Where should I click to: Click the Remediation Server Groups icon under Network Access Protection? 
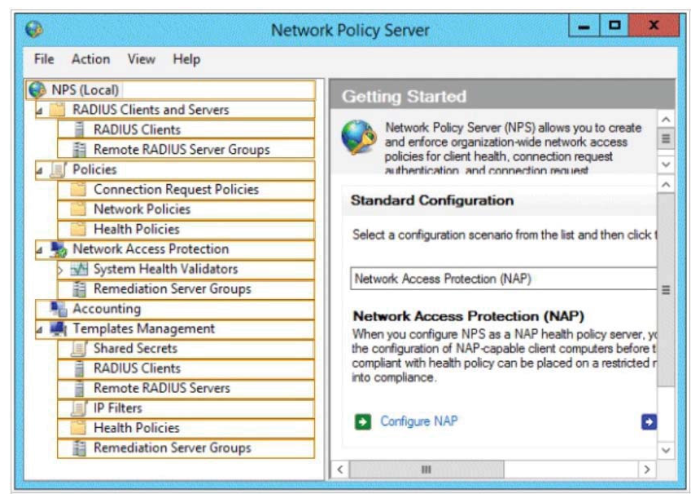[79, 289]
